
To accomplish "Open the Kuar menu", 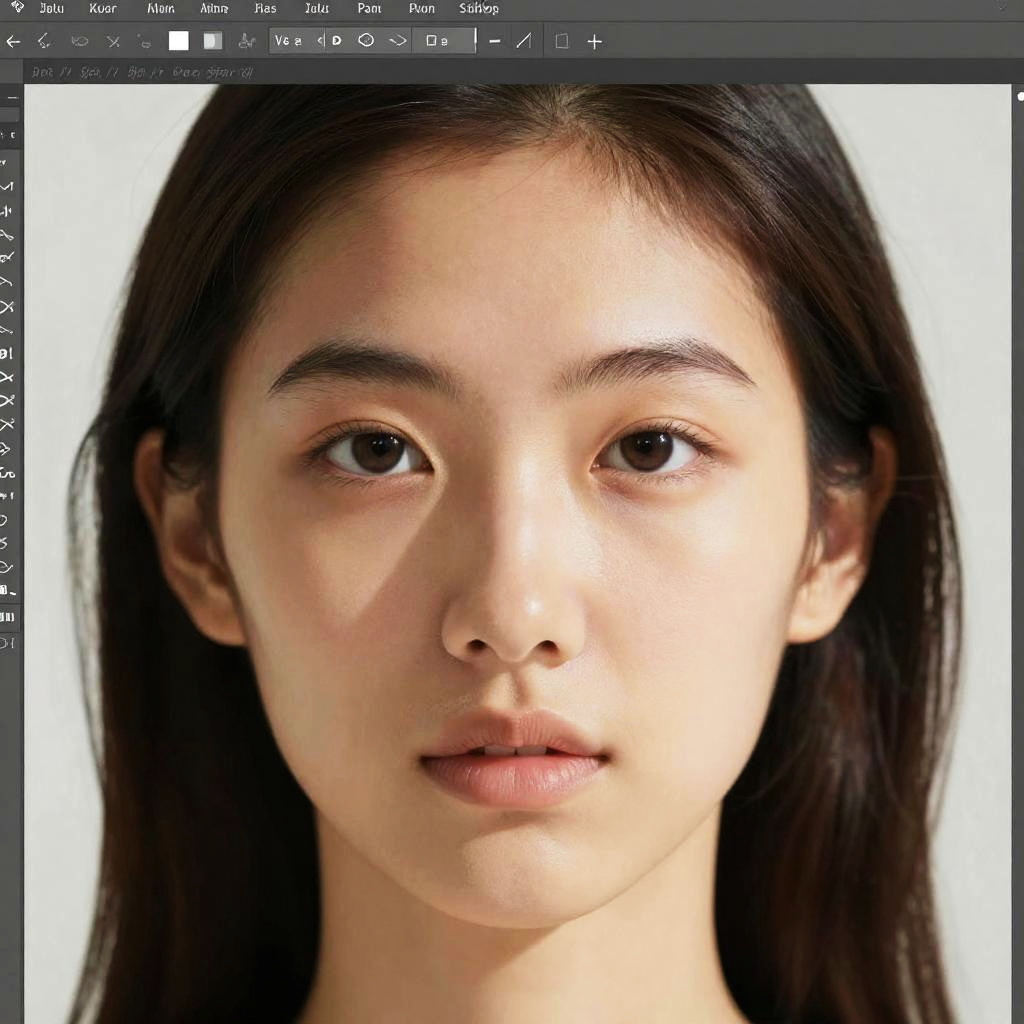I will pyautogui.click(x=102, y=8).
